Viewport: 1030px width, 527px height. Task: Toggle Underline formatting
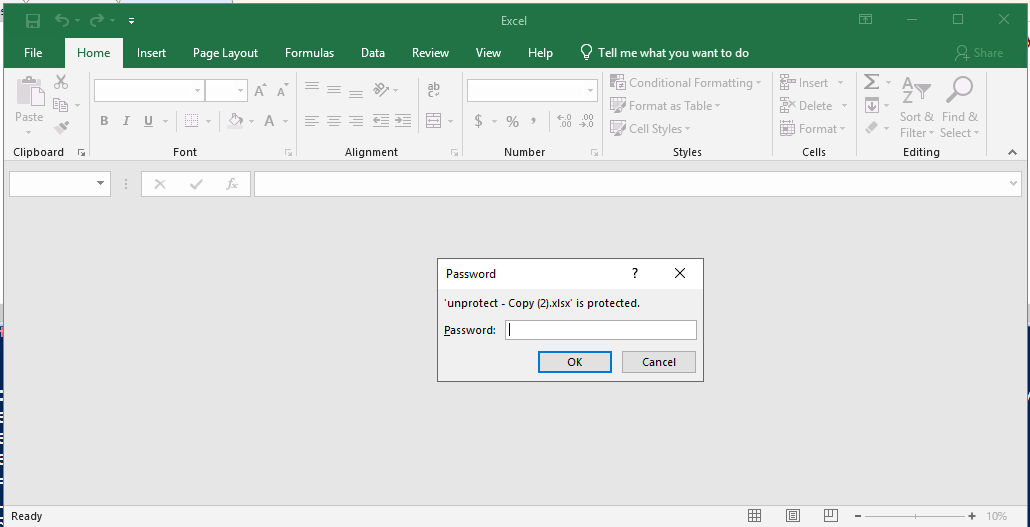point(148,121)
